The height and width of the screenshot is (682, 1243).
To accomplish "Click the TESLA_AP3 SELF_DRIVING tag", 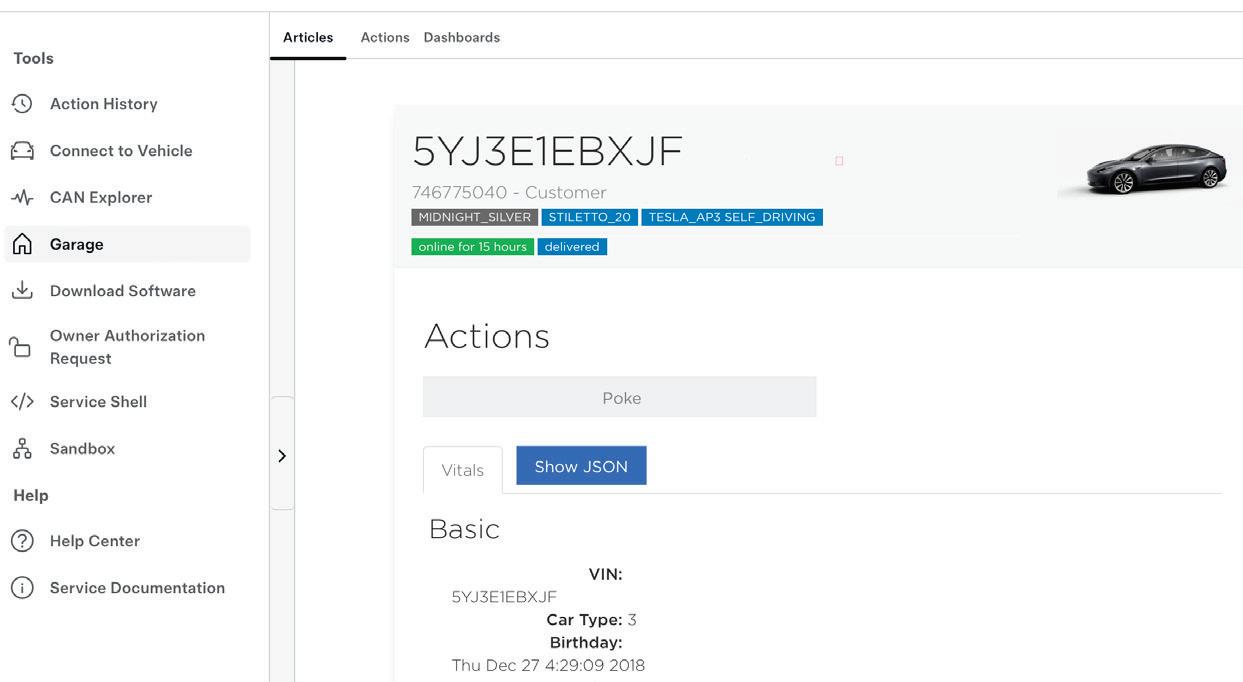I will pyautogui.click(x=732, y=217).
